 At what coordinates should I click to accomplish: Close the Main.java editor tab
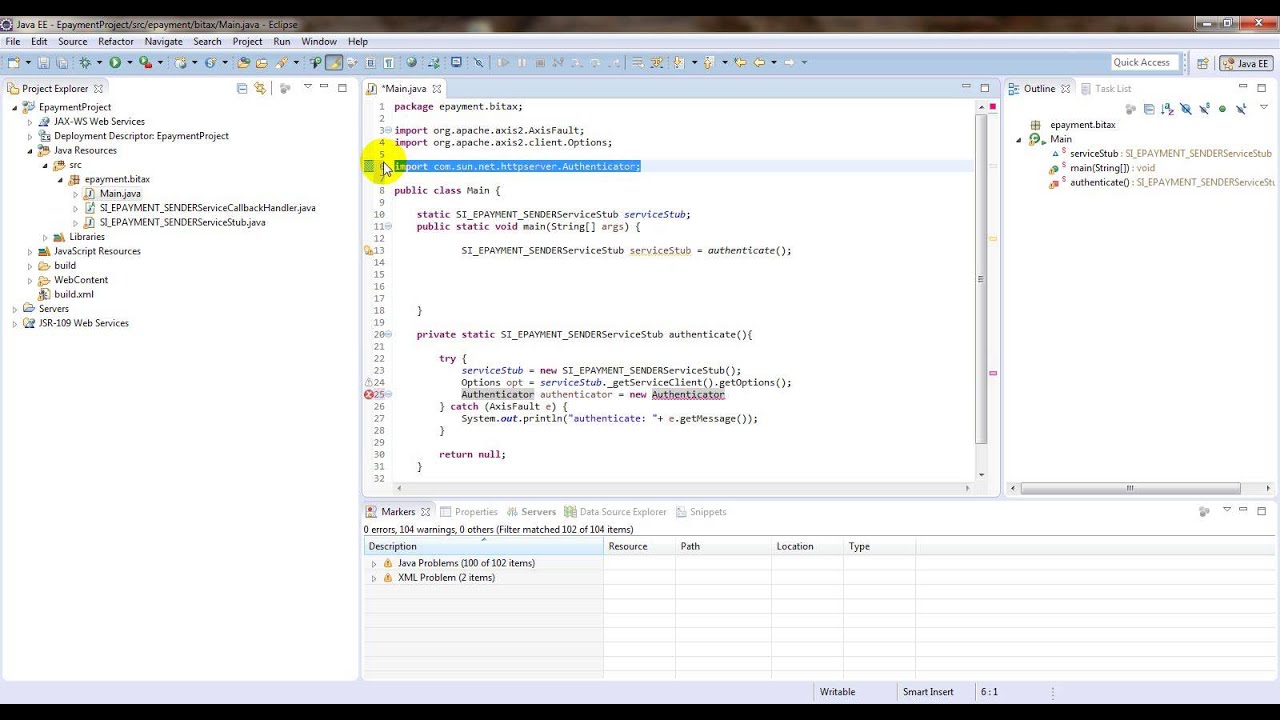click(436, 89)
